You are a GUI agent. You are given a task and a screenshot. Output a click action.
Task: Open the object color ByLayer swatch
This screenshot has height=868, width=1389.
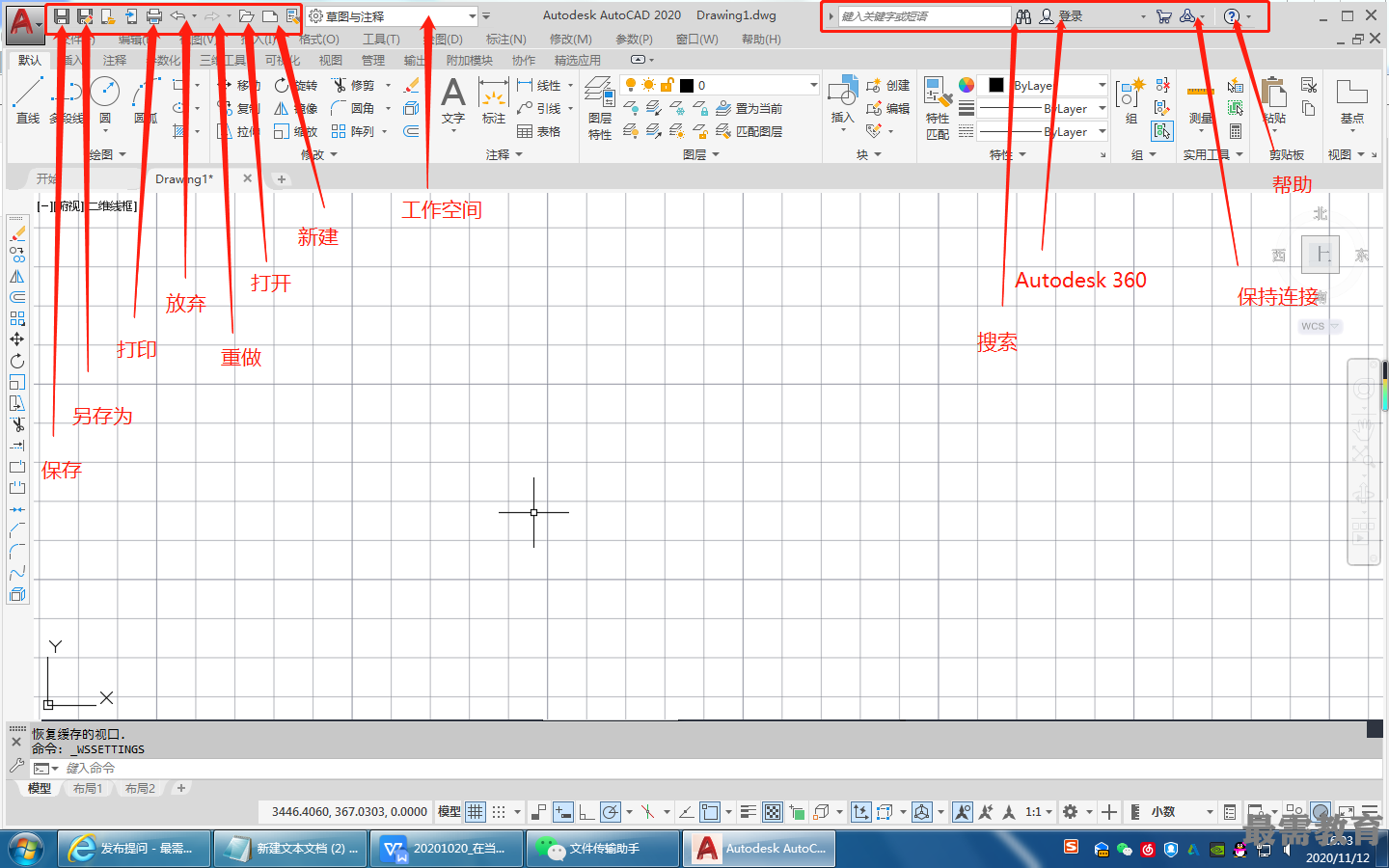996,85
